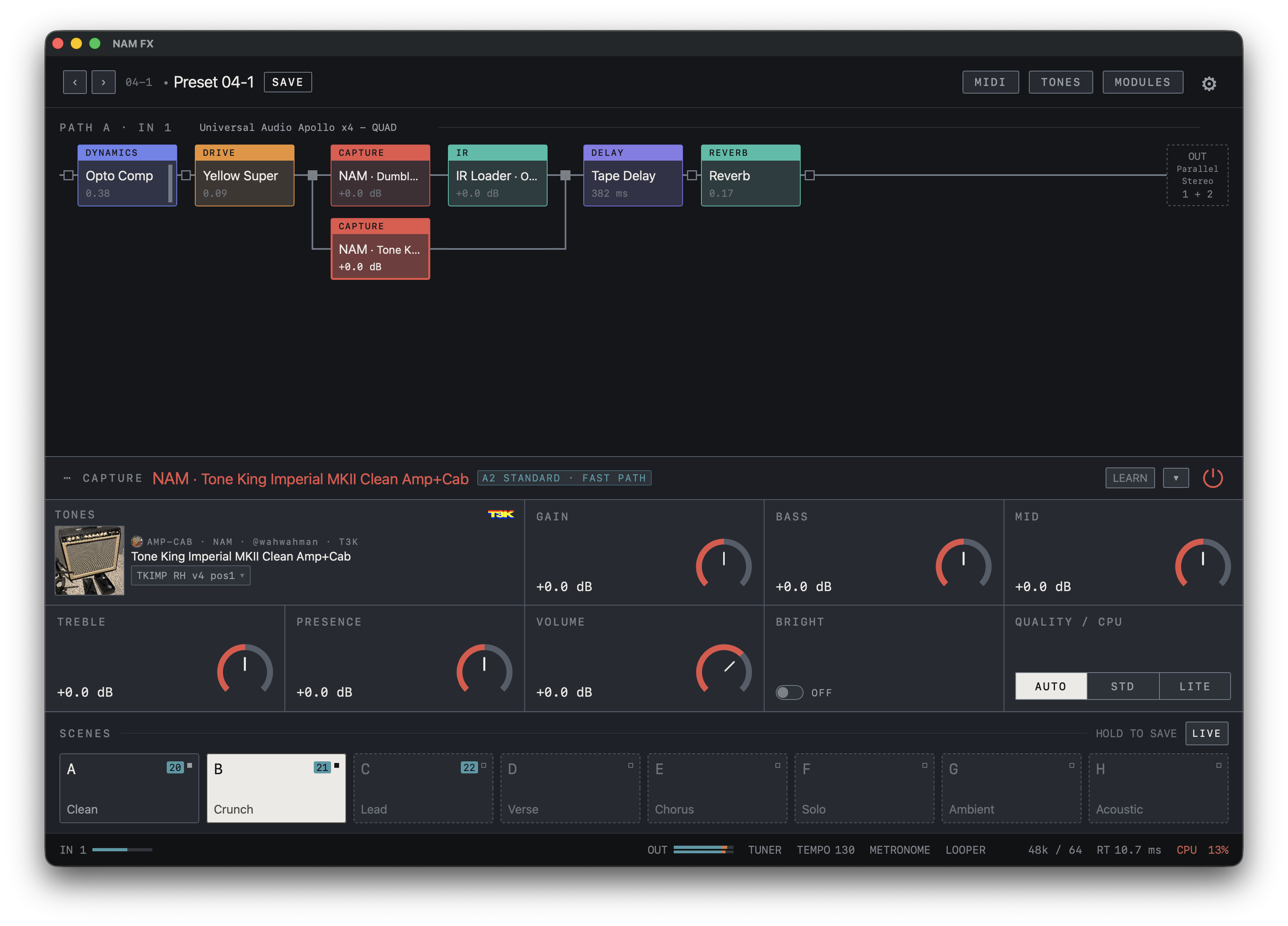Click the Tone King amp thumbnail

89,560
